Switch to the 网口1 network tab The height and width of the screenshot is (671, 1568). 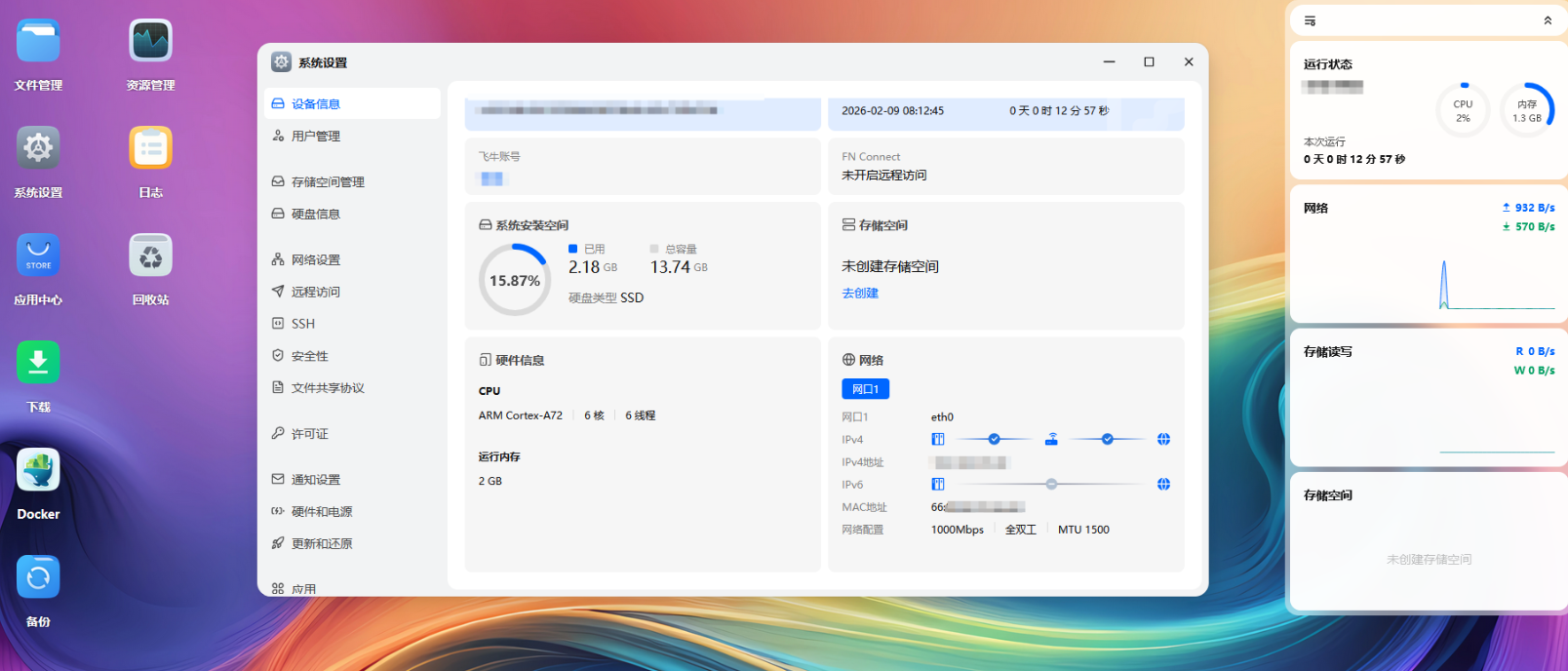click(x=865, y=389)
